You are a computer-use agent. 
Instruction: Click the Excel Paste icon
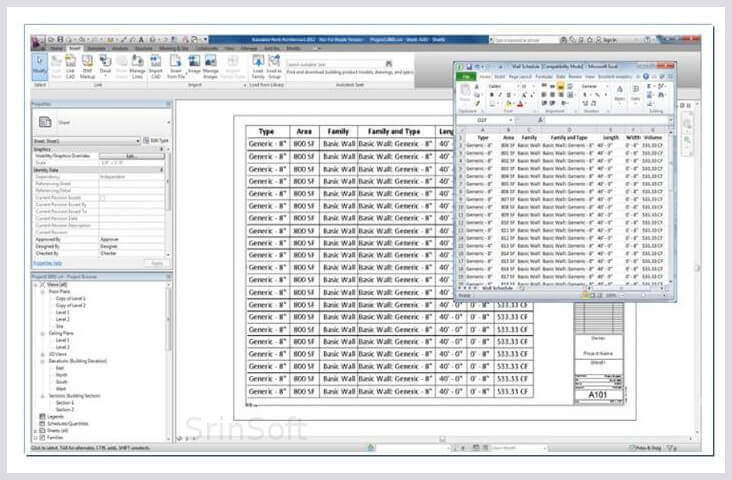click(x=465, y=92)
